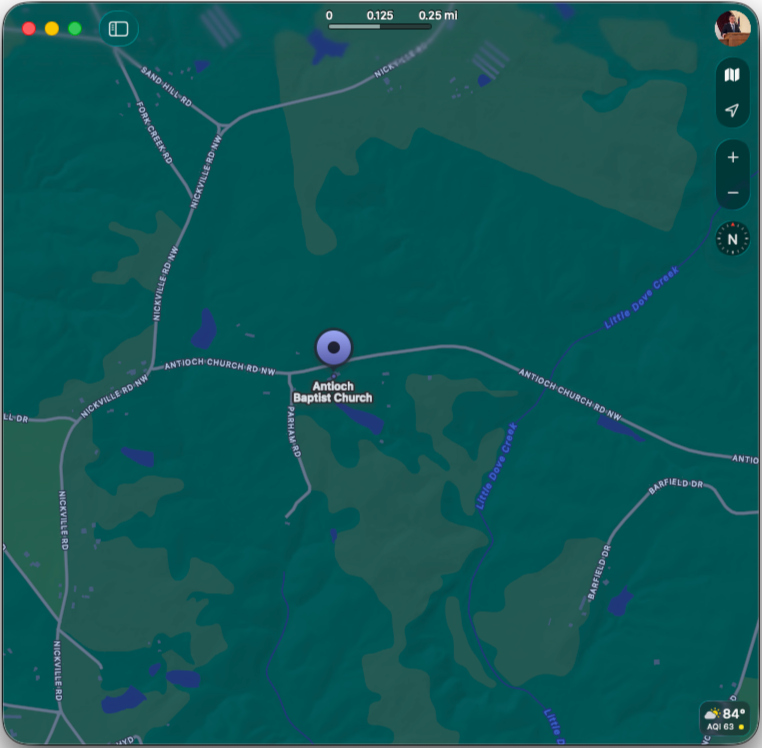Viewport: 762px width, 748px height.
Task: Minimize the Maps window with yellow button
Action: pos(52,29)
